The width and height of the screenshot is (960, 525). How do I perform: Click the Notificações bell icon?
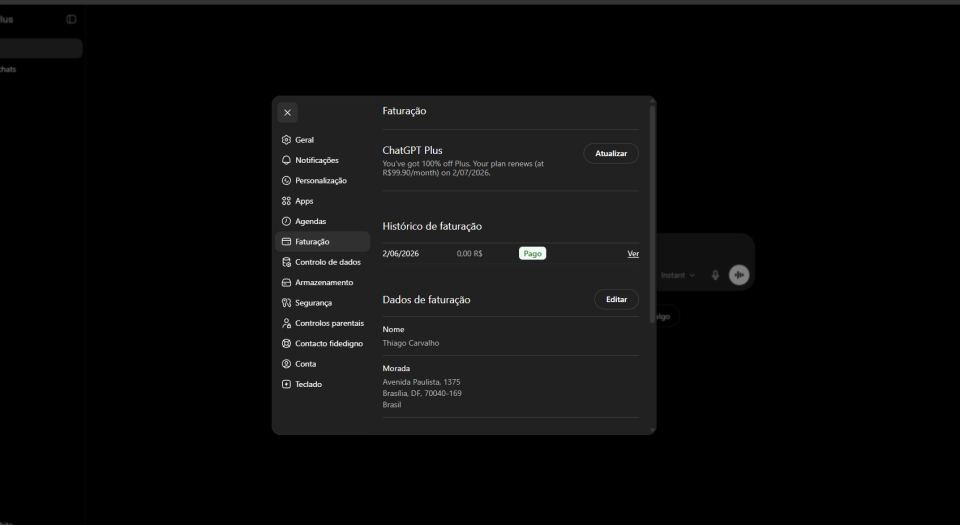tap(286, 160)
